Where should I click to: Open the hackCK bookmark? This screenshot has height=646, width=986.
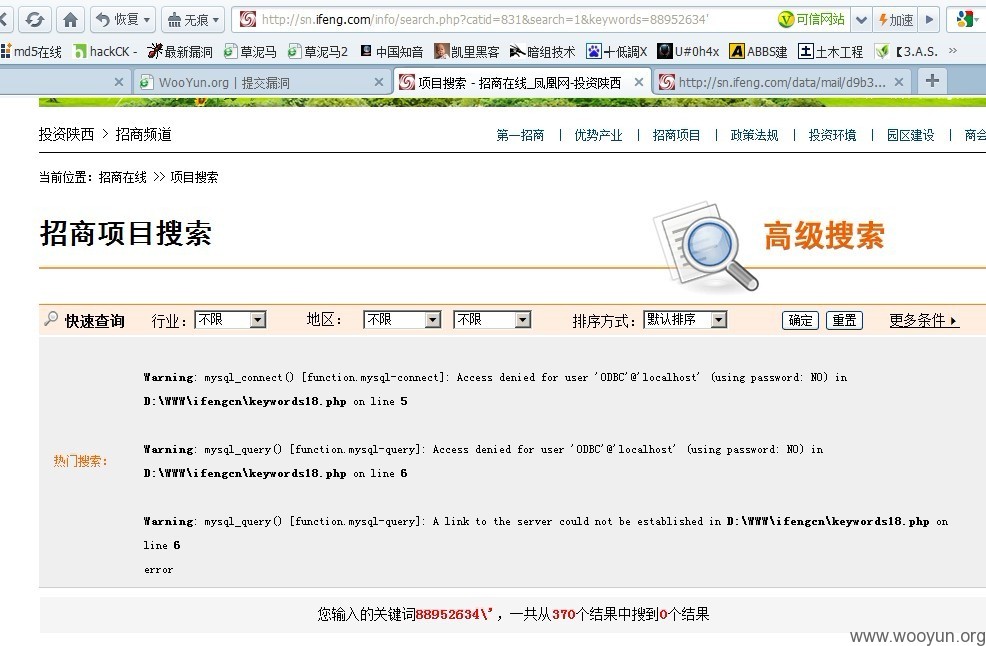pos(104,52)
